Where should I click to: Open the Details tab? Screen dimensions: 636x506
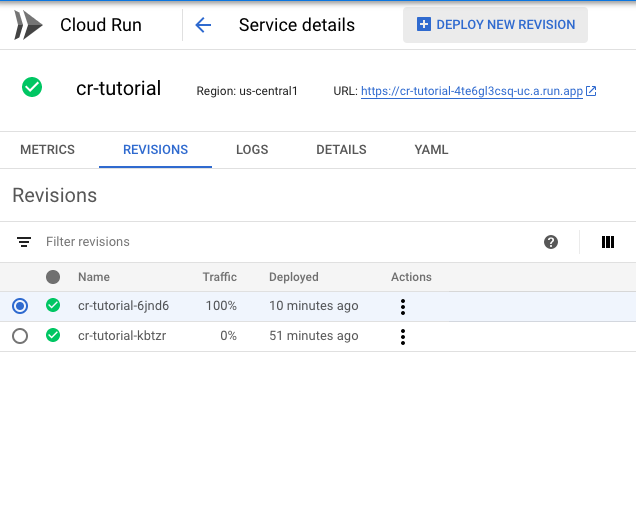341,150
